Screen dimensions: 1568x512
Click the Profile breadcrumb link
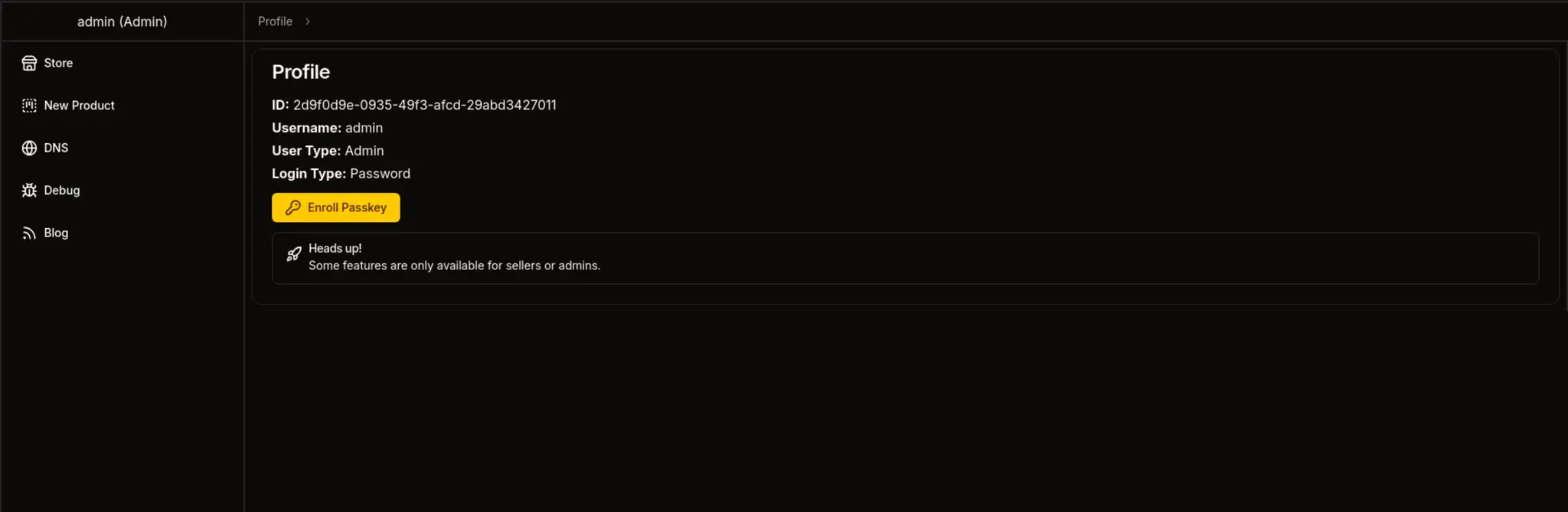pos(275,21)
